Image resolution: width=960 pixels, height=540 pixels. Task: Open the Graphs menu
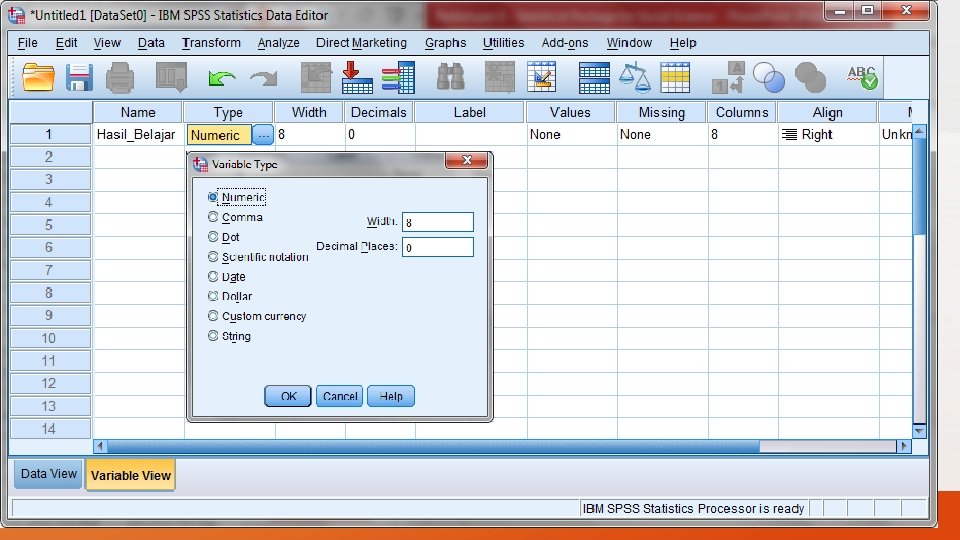point(446,43)
